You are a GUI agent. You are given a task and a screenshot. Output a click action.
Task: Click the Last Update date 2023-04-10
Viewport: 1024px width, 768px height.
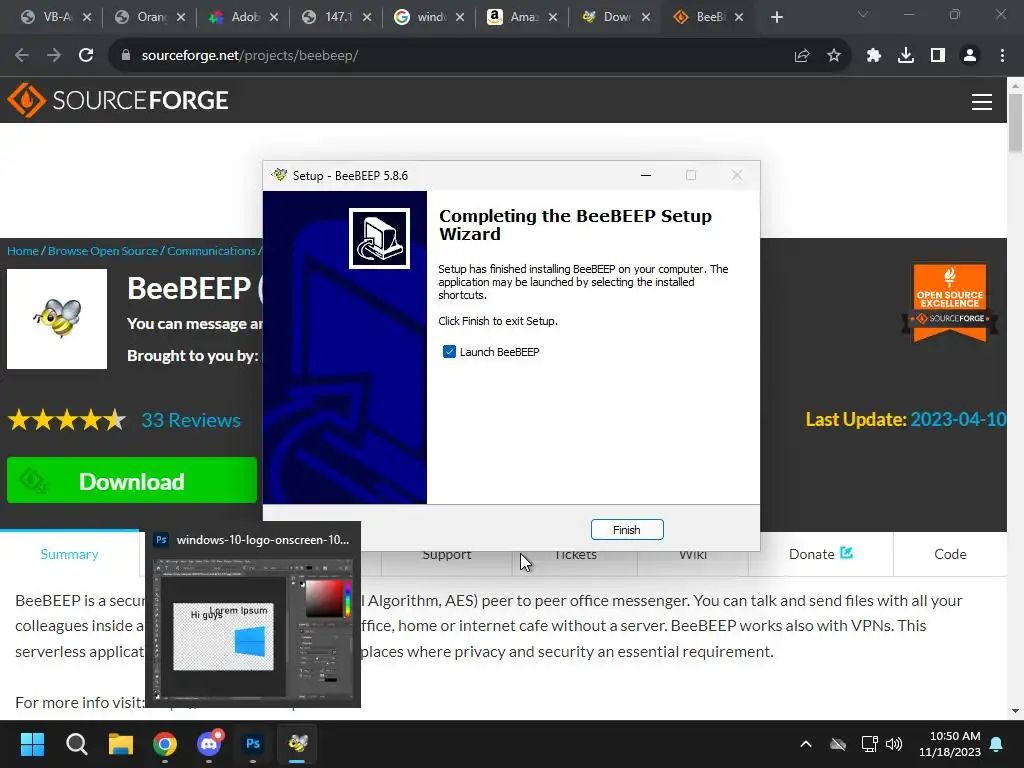[x=959, y=419]
